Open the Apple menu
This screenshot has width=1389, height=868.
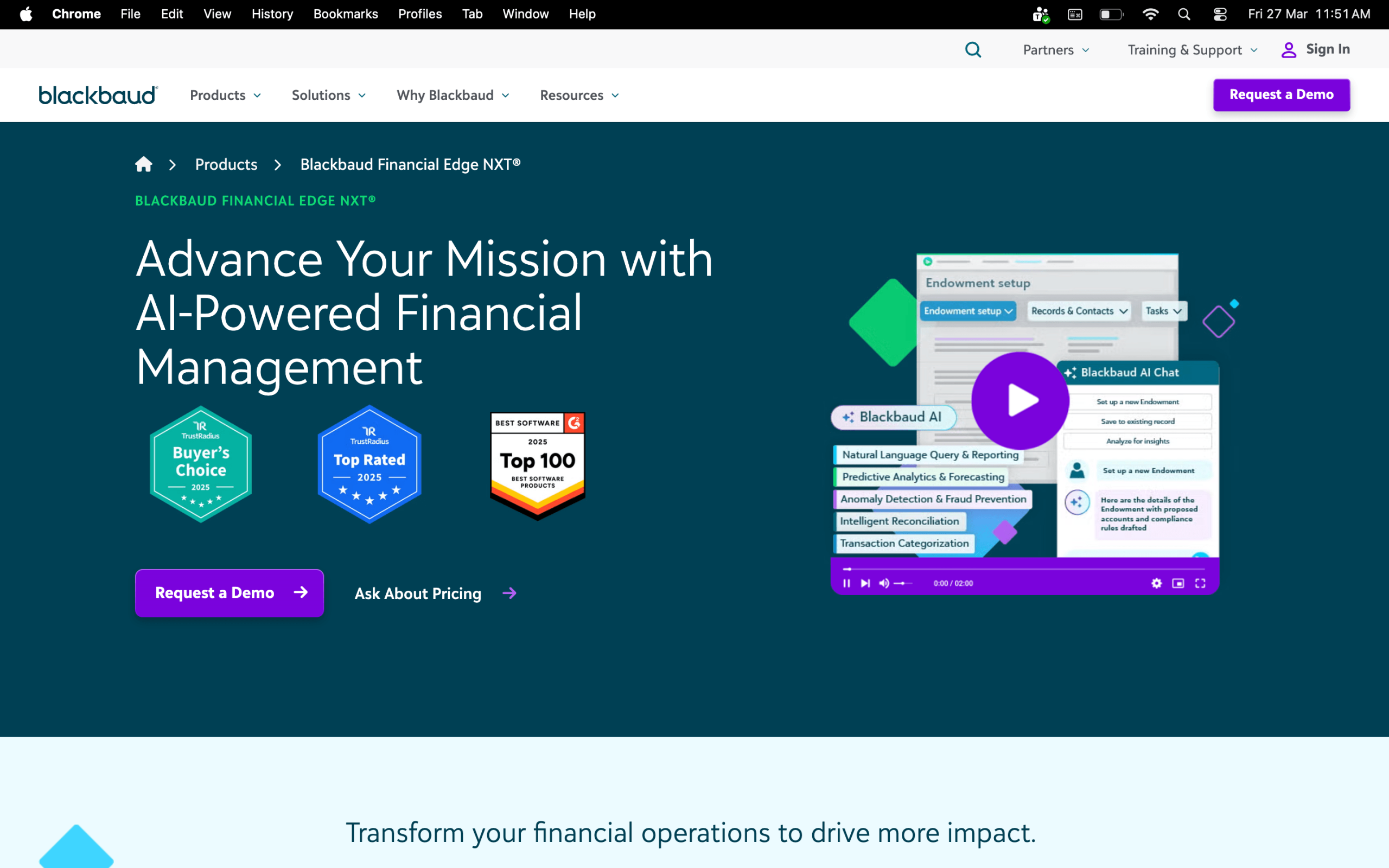[x=26, y=14]
